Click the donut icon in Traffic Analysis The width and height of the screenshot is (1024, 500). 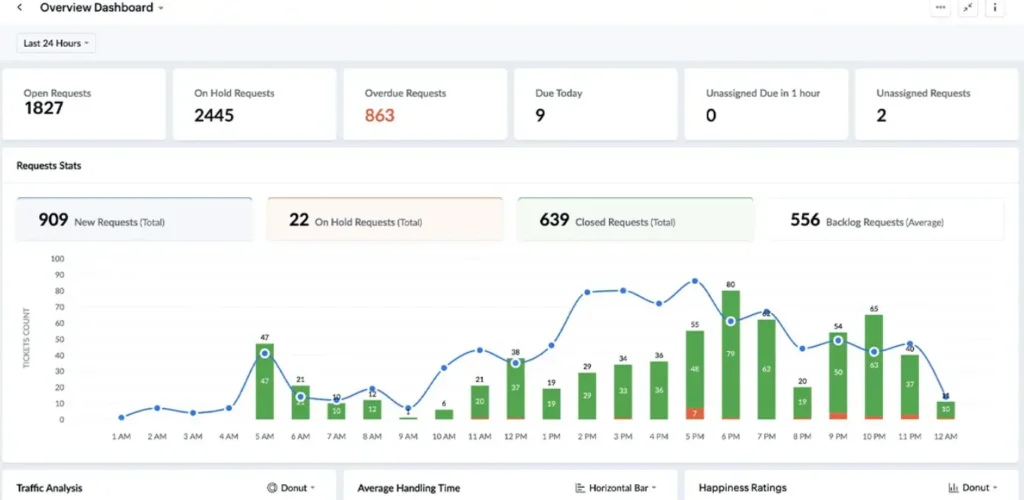tap(272, 488)
